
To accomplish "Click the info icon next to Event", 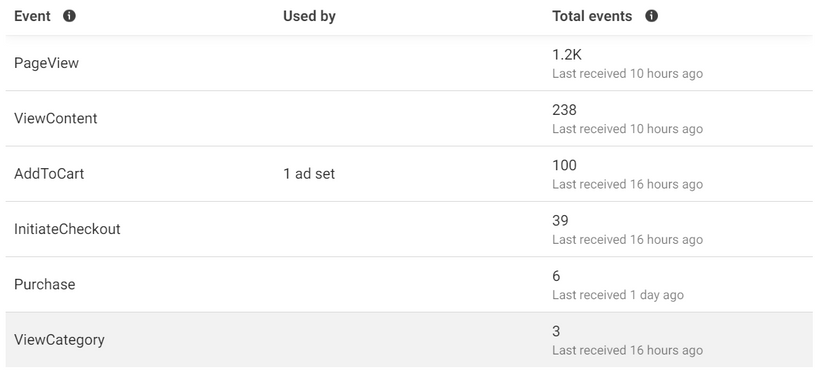I will pyautogui.click(x=69, y=16).
